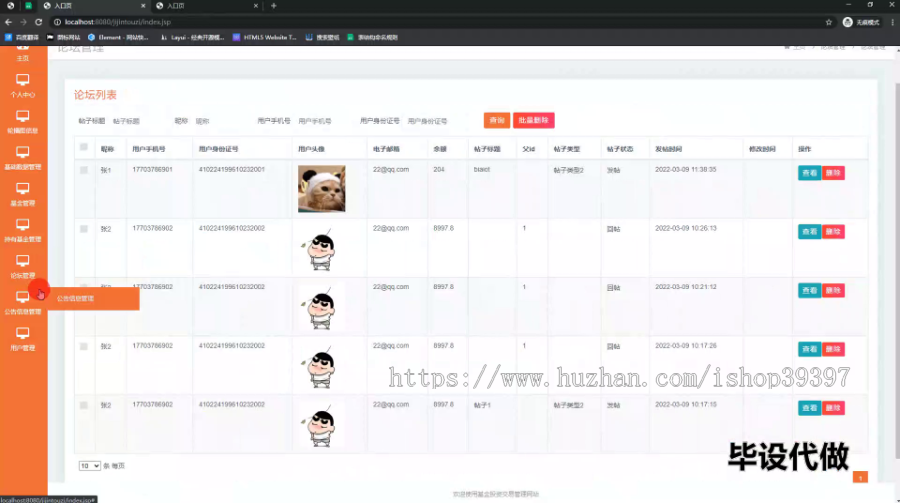Bookmark this page with star icon
Screen dimensions: 900x503
[x=828, y=22]
